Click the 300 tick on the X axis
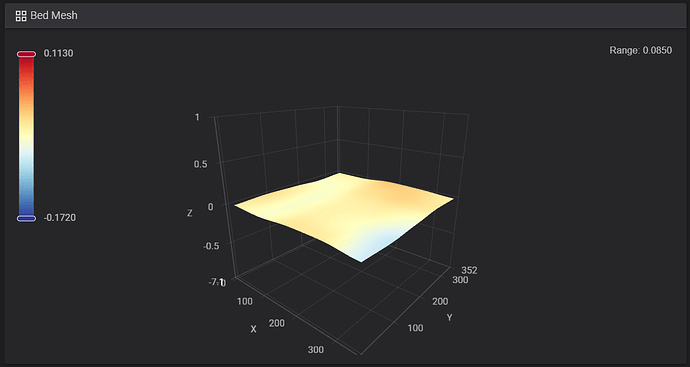 pyautogui.click(x=316, y=350)
